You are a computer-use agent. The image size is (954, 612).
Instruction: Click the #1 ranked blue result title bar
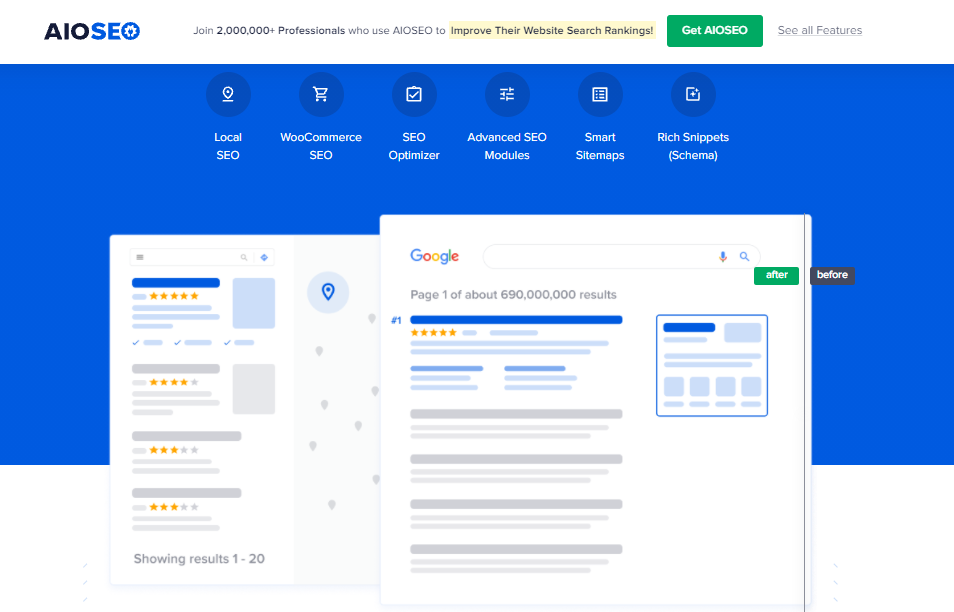point(516,319)
